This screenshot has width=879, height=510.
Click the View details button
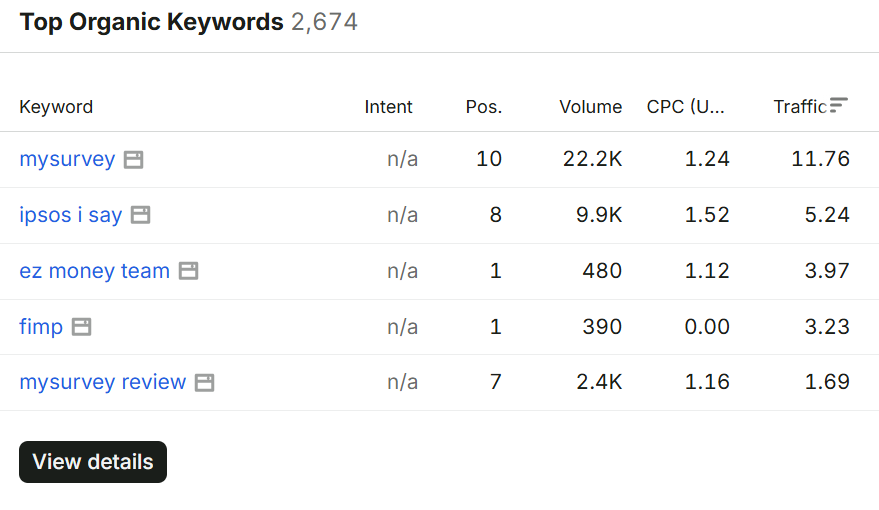[x=93, y=462]
